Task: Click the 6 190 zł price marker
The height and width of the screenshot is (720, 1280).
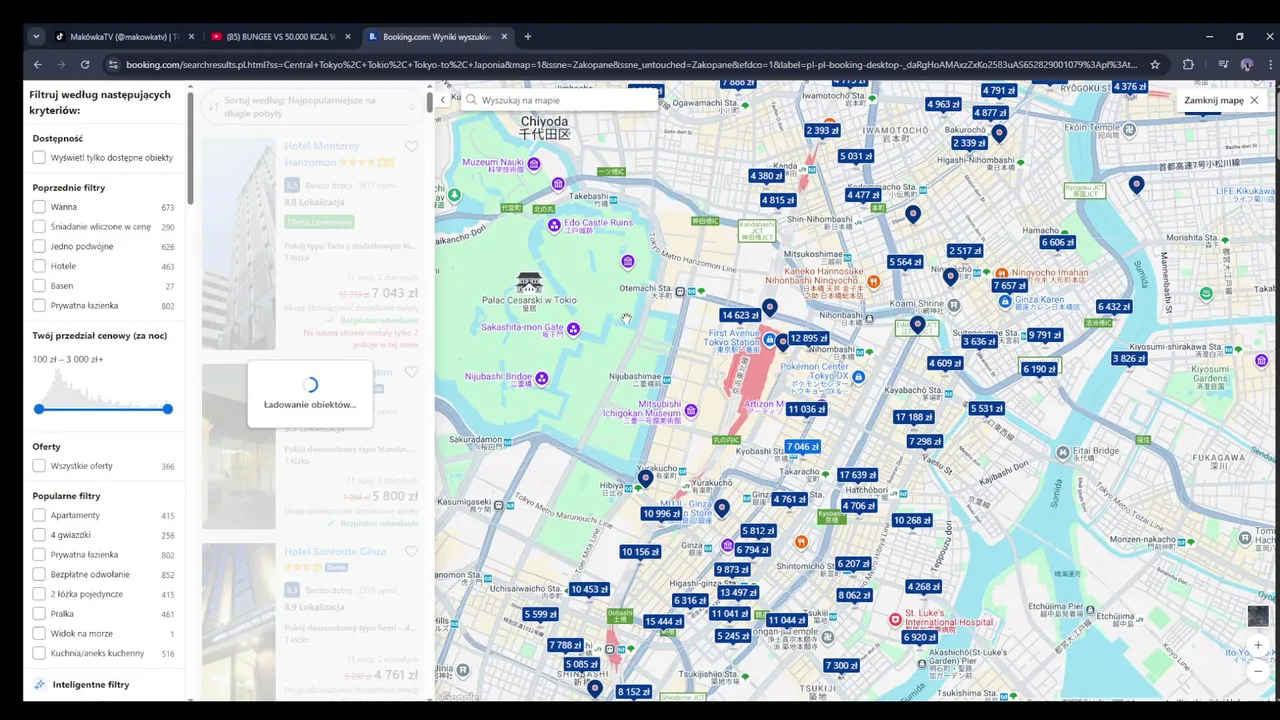Action: [x=1040, y=369]
